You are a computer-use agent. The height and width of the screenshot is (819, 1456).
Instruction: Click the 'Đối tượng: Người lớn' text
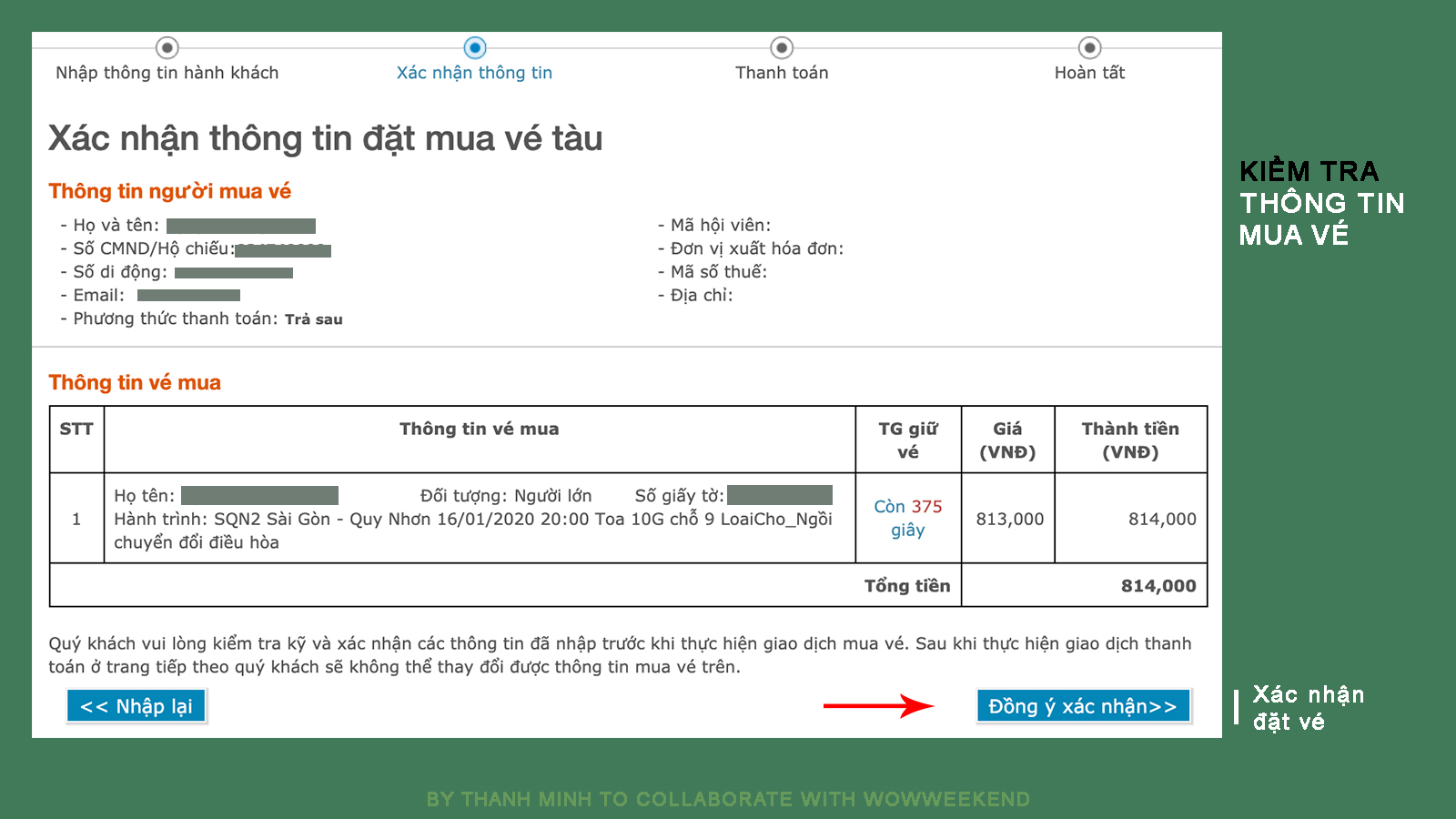(x=506, y=496)
